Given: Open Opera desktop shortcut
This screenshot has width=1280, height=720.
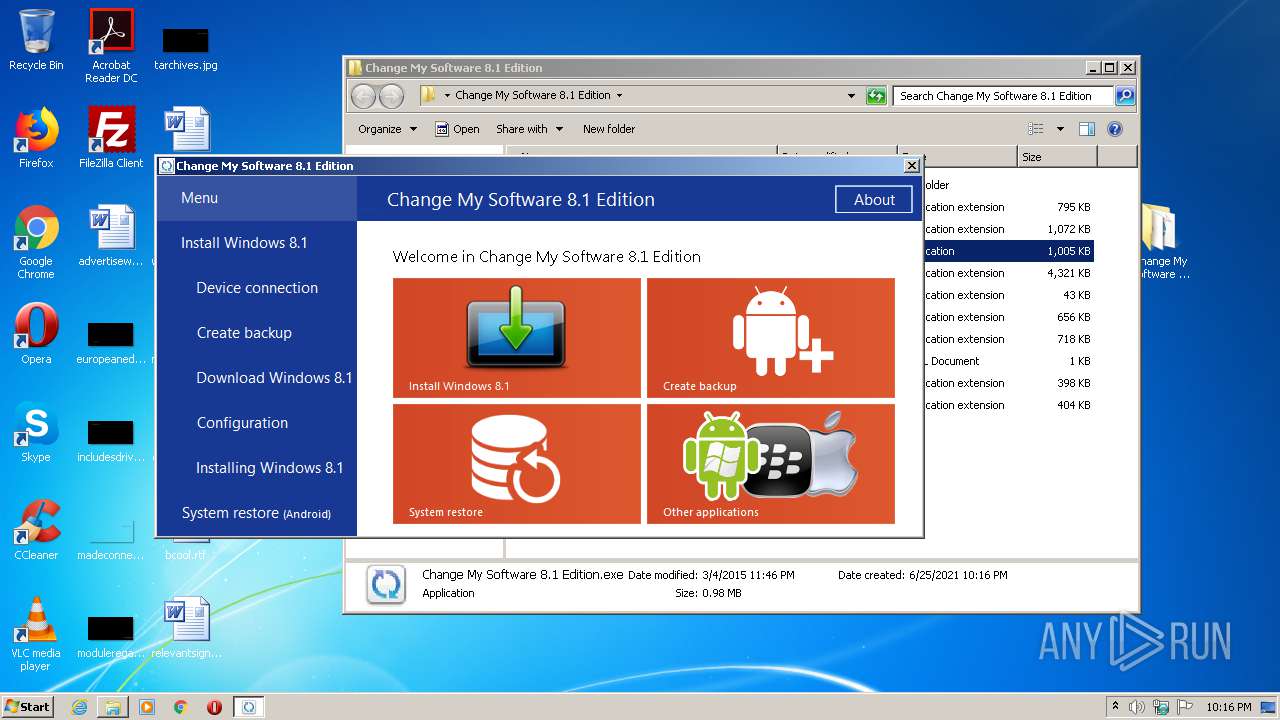Looking at the screenshot, I should click(36, 334).
